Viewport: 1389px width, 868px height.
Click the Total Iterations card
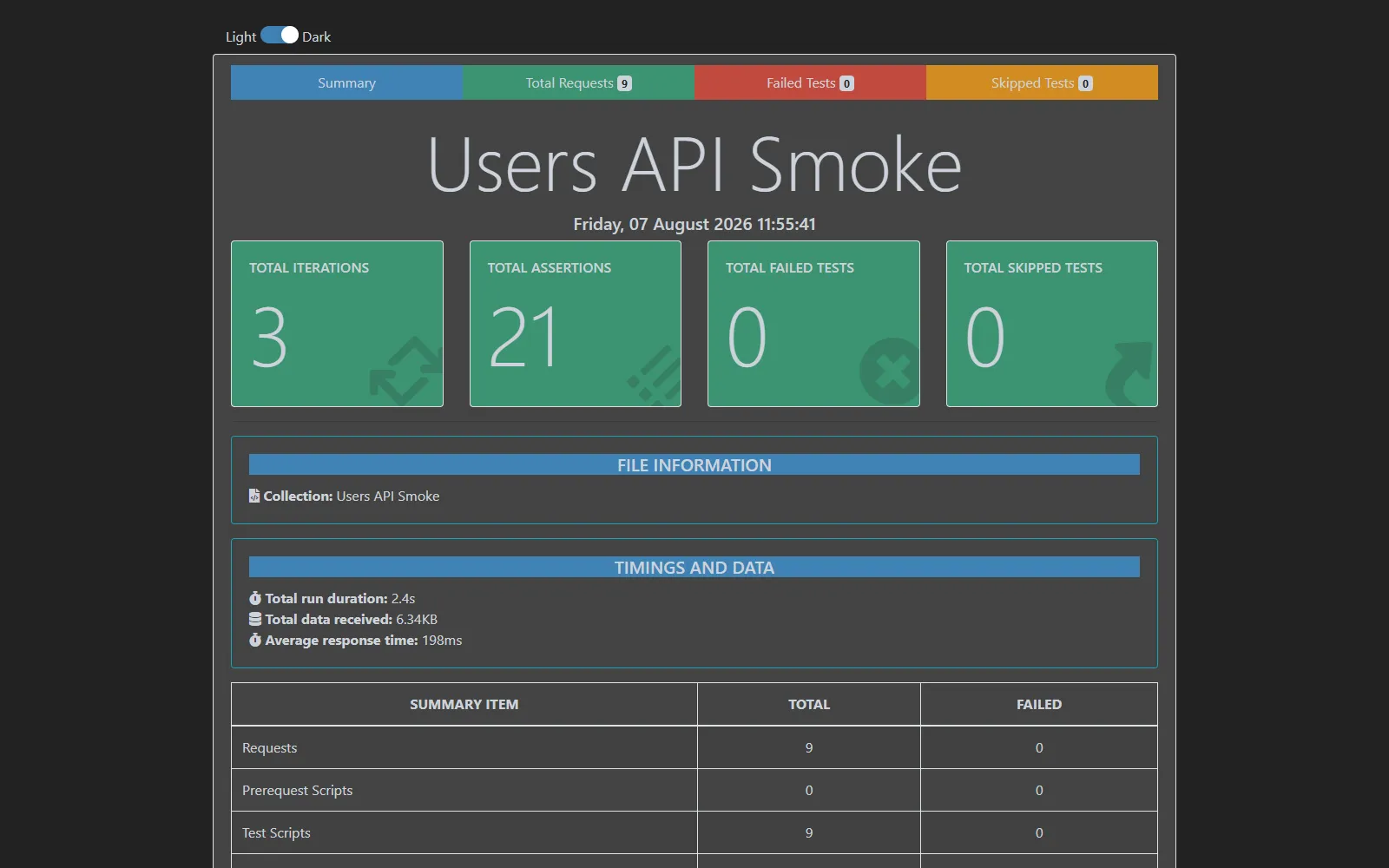[x=337, y=324]
